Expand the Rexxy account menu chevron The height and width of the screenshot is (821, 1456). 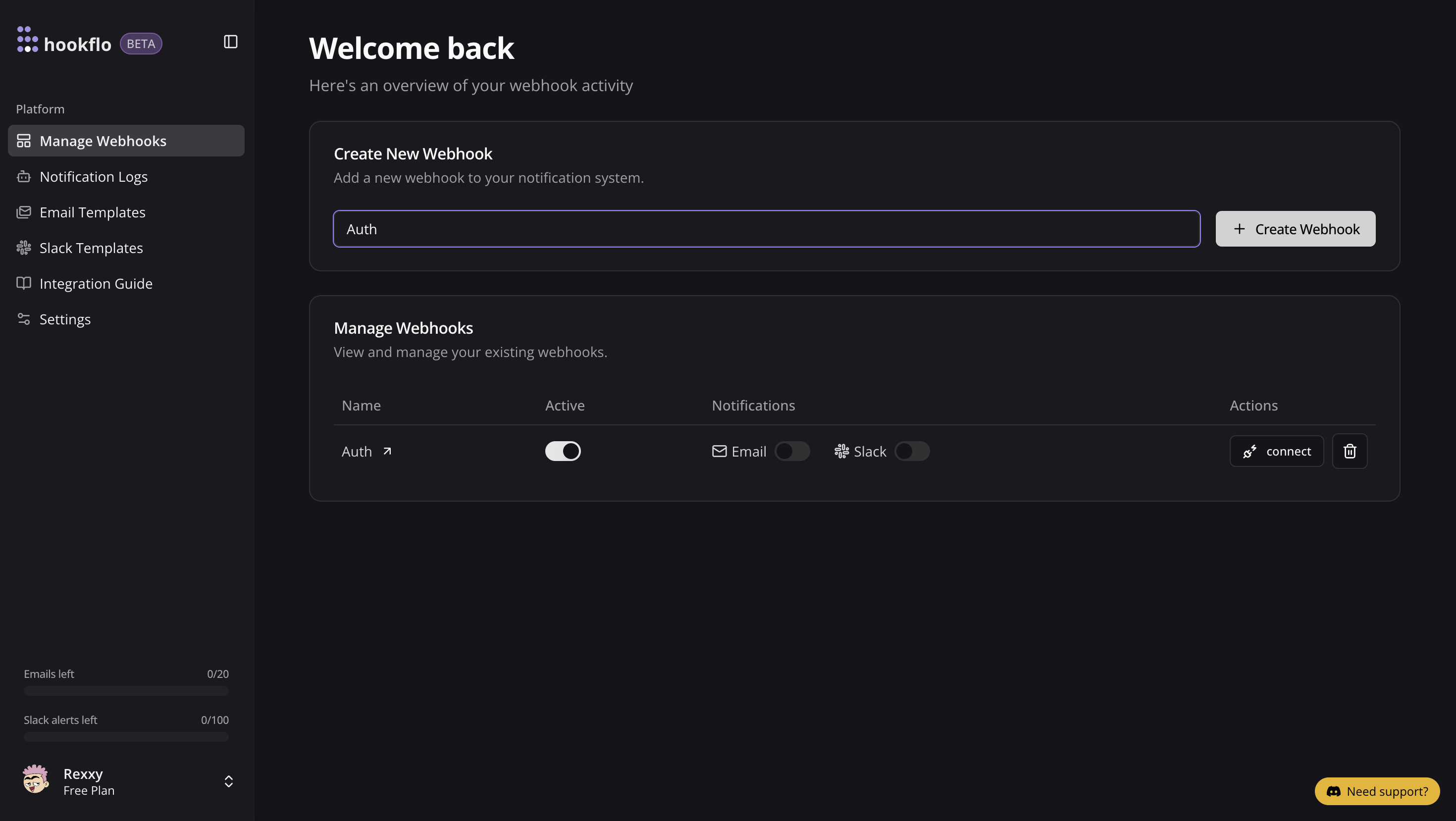pos(228,781)
